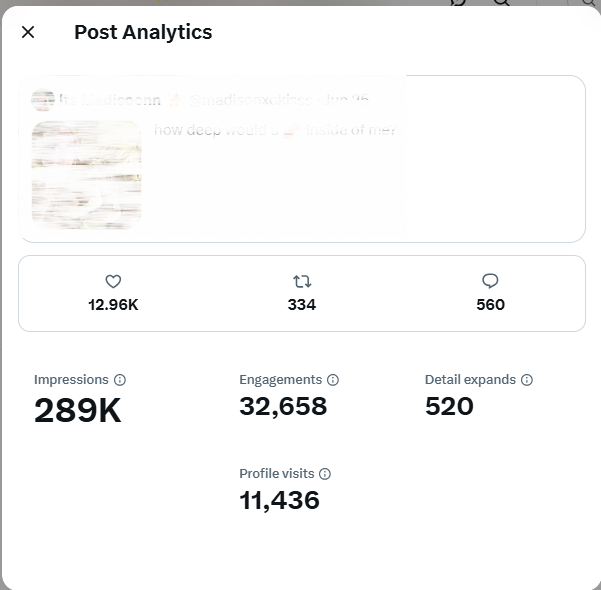Open the @madisonxokisss handle link
The height and width of the screenshot is (590, 601).
click(x=250, y=100)
